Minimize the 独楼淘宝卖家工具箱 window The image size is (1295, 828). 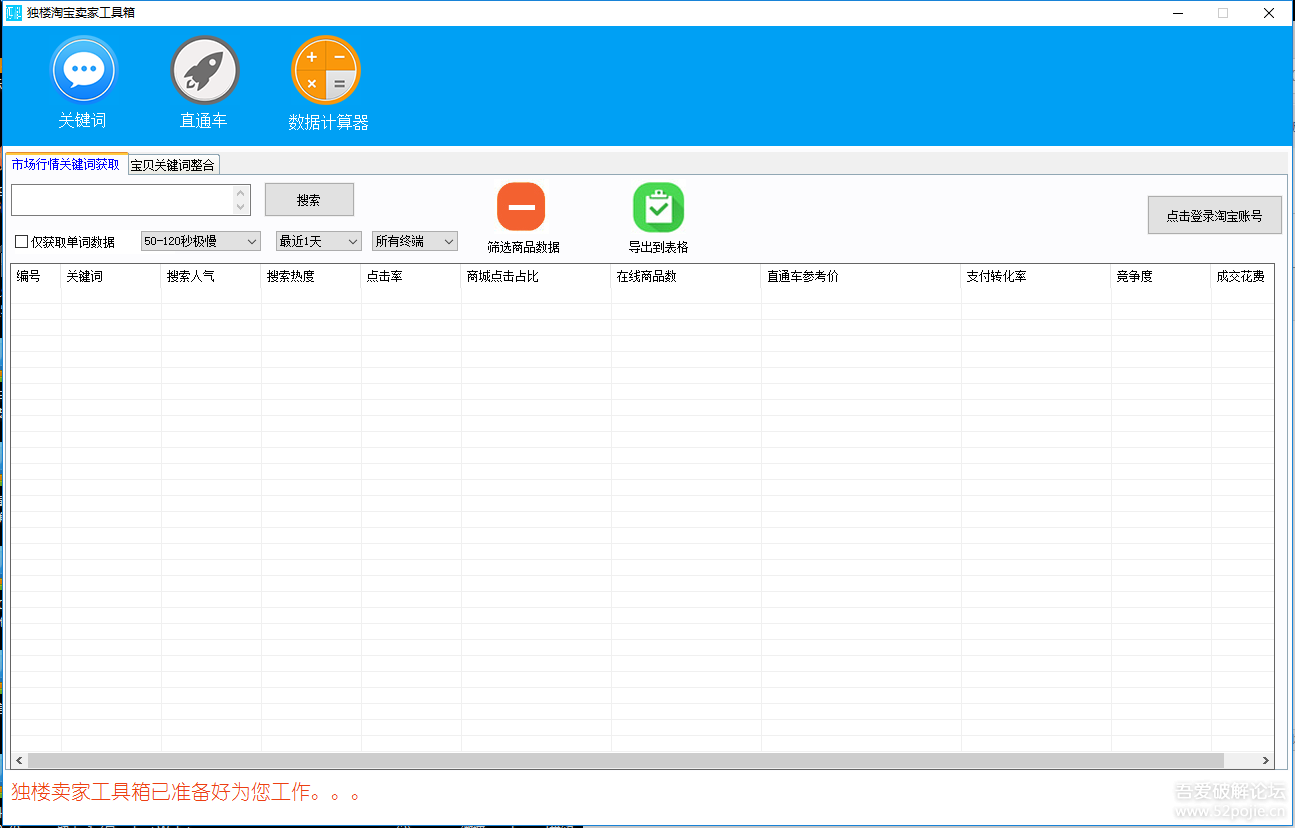(x=1177, y=13)
